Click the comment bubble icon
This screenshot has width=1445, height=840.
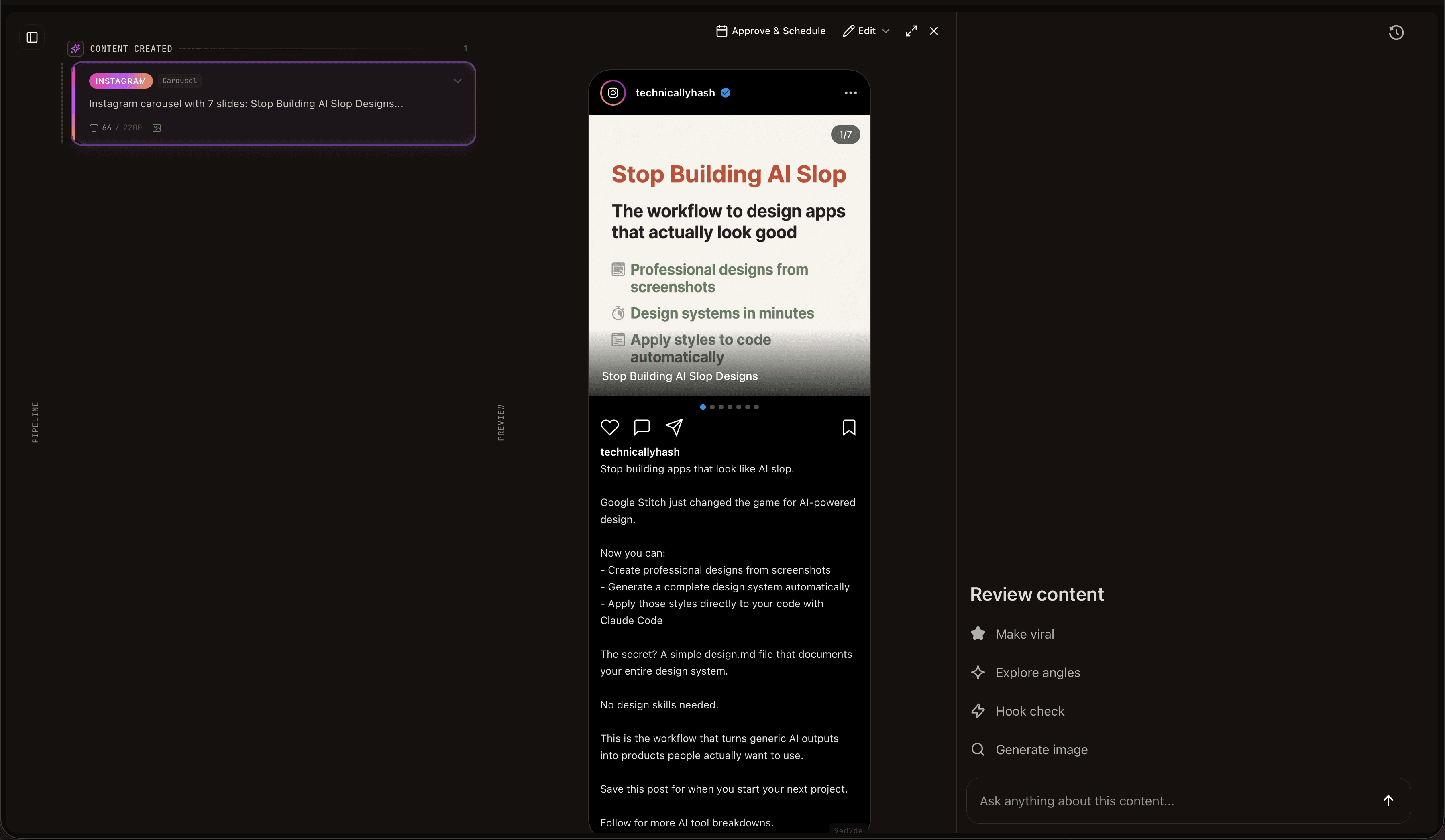642,427
